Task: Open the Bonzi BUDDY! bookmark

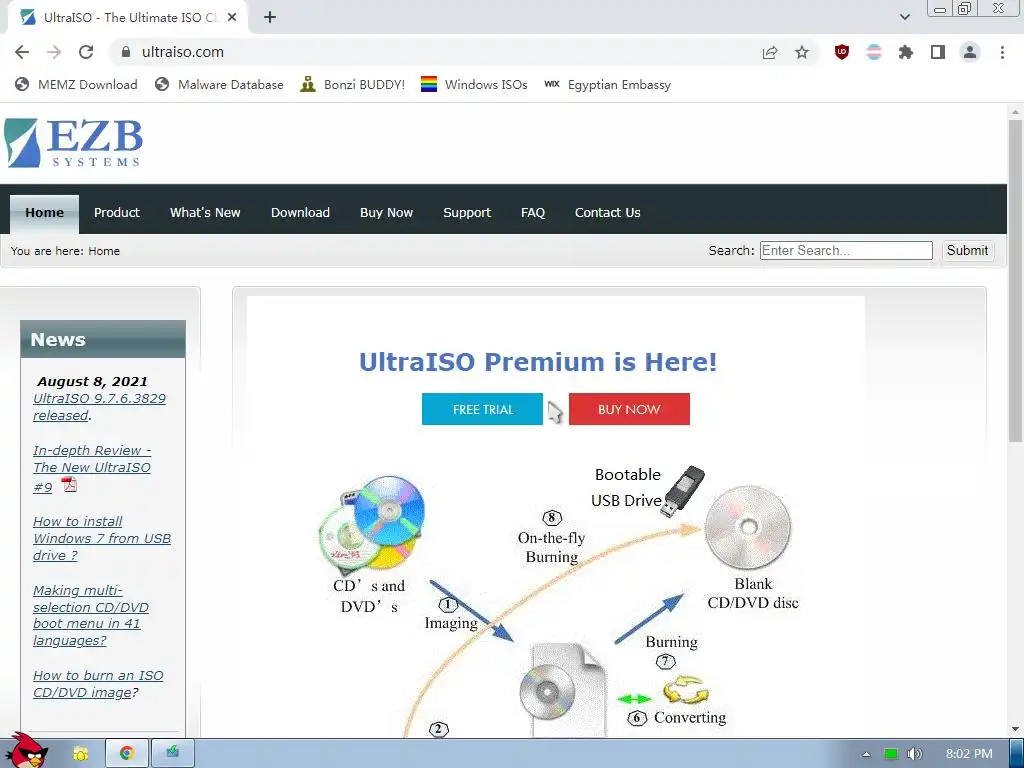Action: tap(353, 84)
